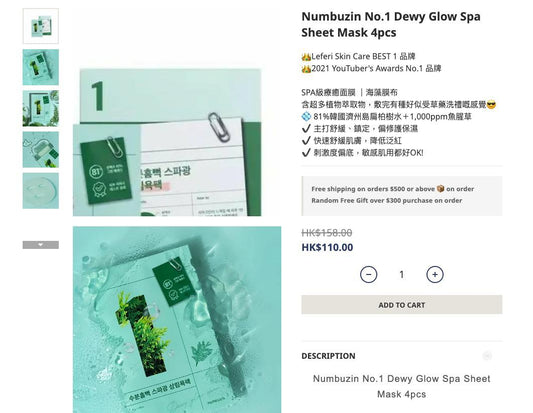Click the package box icon in shipping notice
The image size is (533, 413).
(441, 188)
